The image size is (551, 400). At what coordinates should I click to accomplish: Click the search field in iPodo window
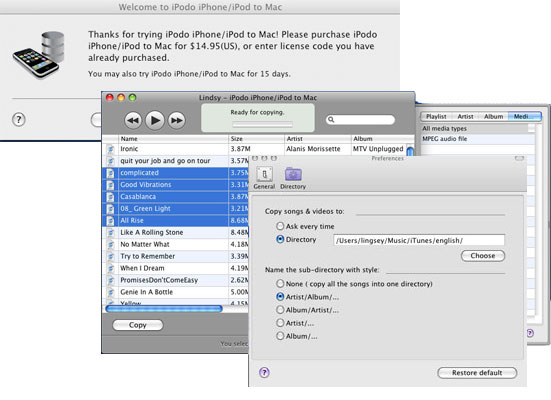(360, 120)
